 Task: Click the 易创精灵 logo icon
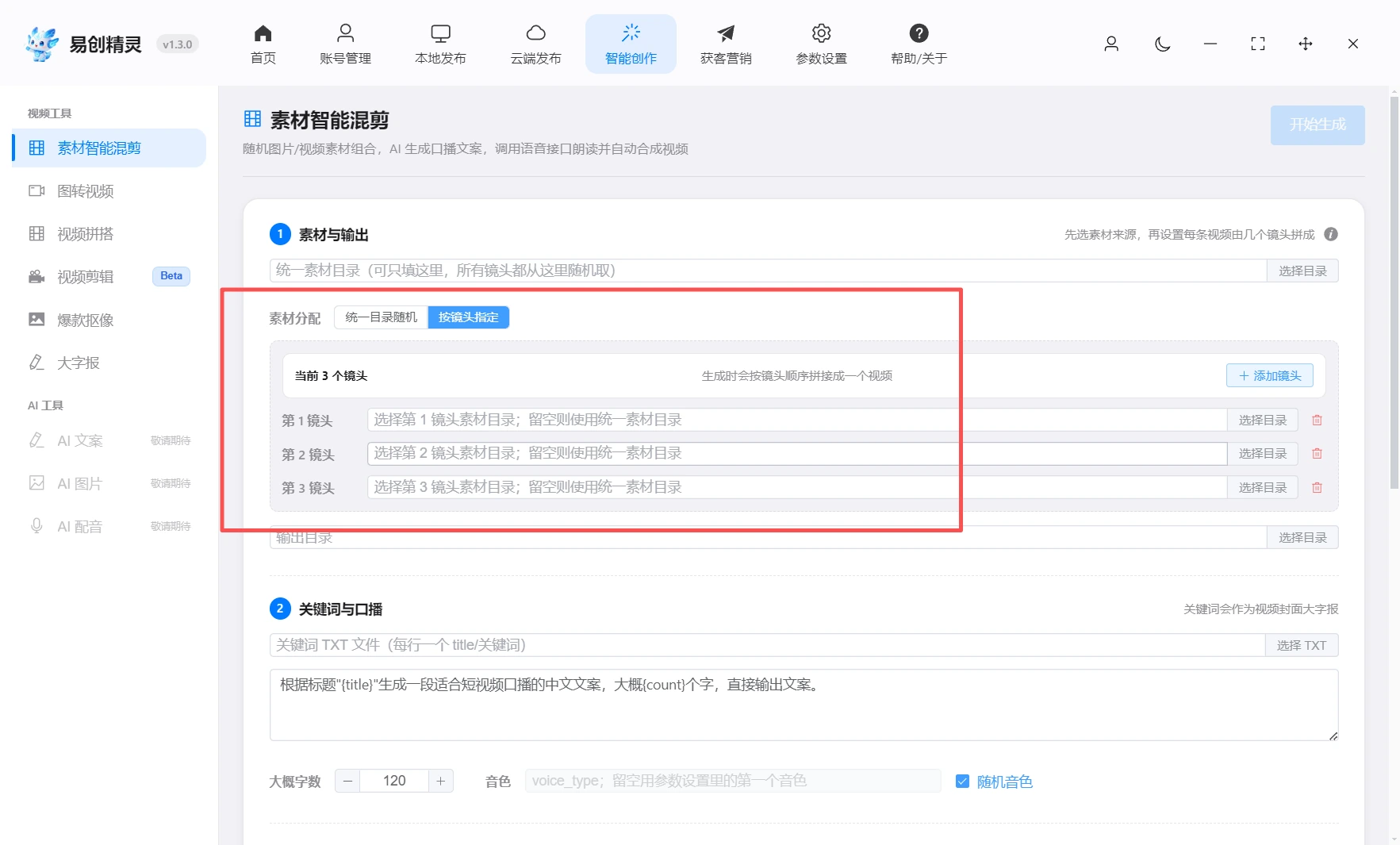coord(42,44)
